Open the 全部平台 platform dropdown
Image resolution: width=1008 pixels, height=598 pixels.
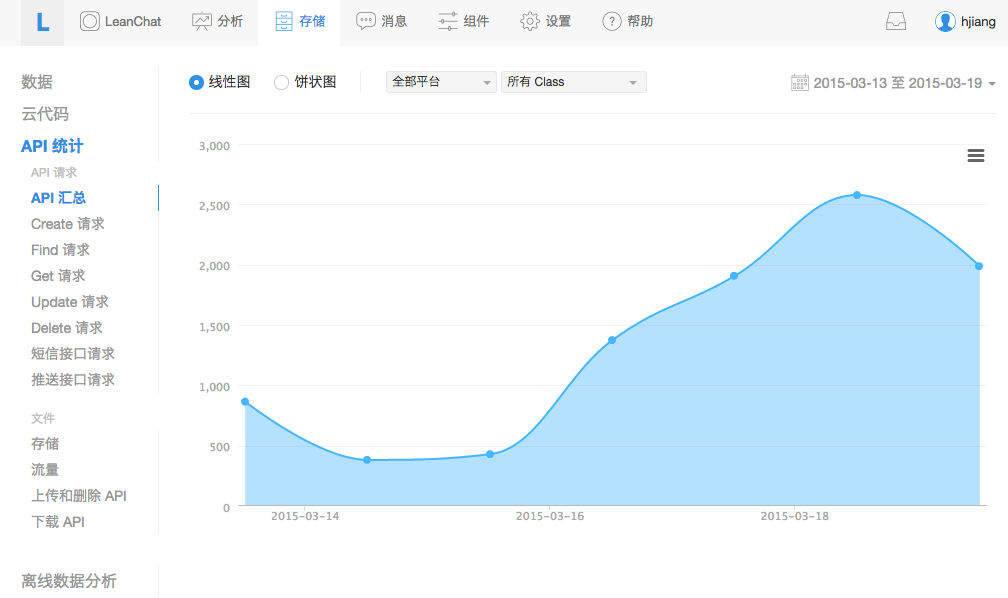441,82
